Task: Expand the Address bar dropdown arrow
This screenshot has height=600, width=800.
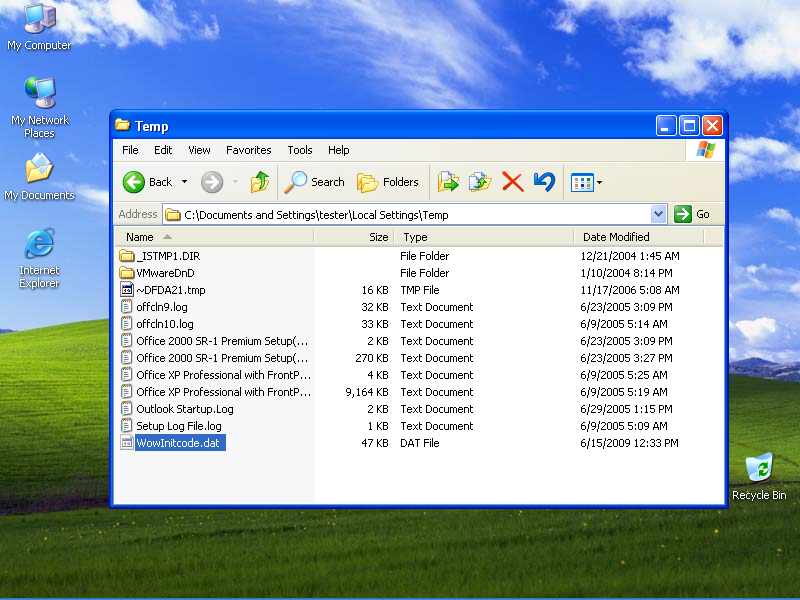Action: pos(658,214)
